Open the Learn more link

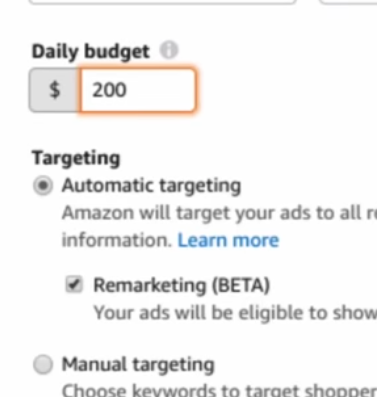coord(228,240)
